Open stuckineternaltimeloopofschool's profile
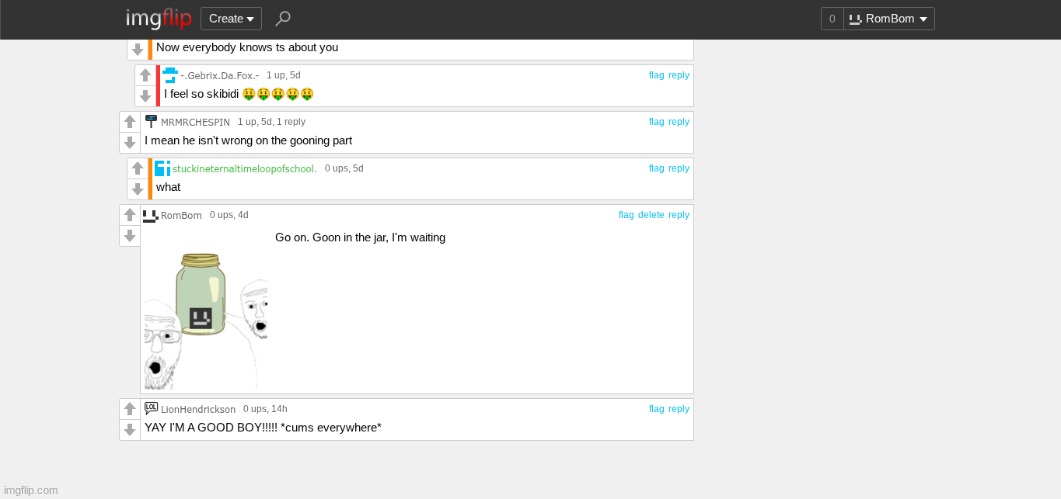This screenshot has width=1061, height=499. click(x=244, y=169)
